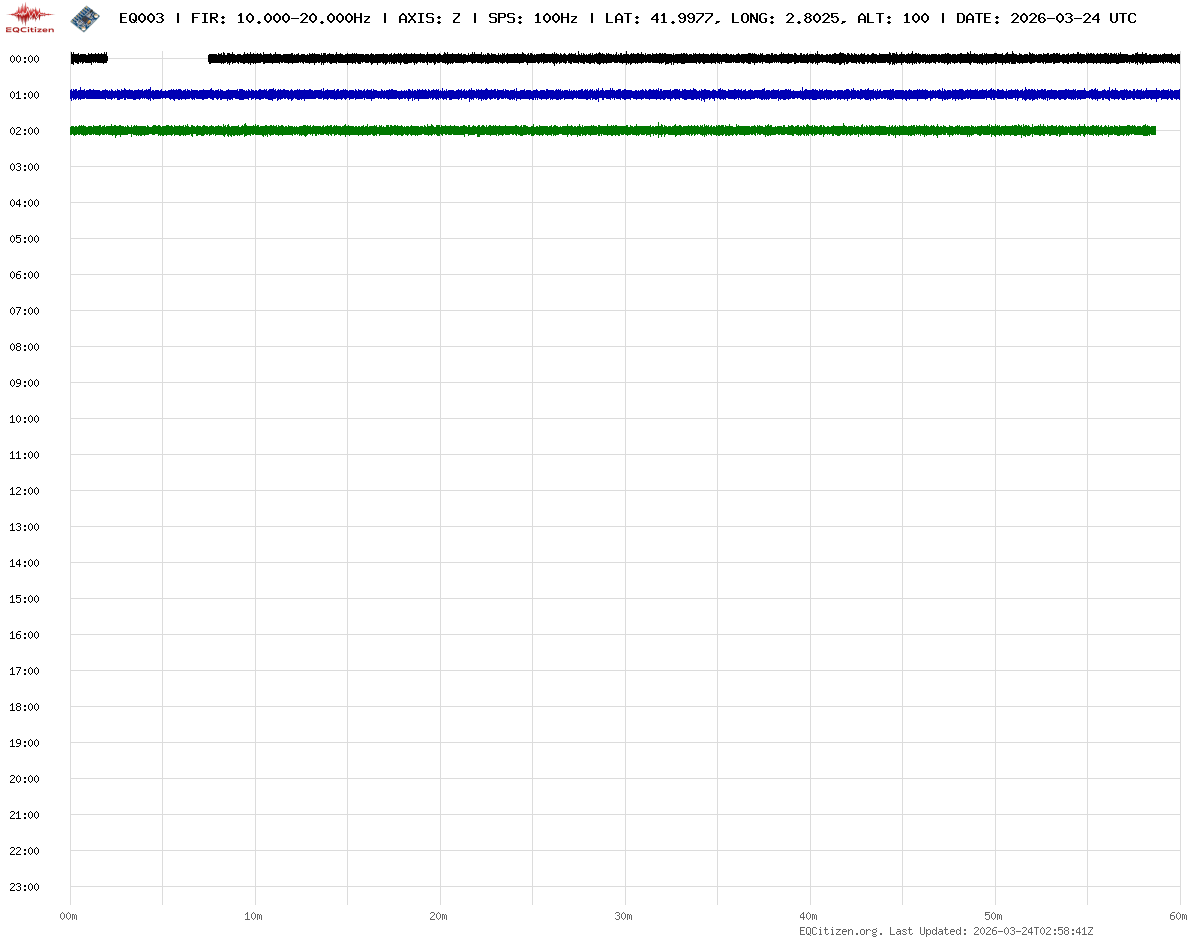
Task: Click the data gap in the black trace
Action: tap(157, 59)
